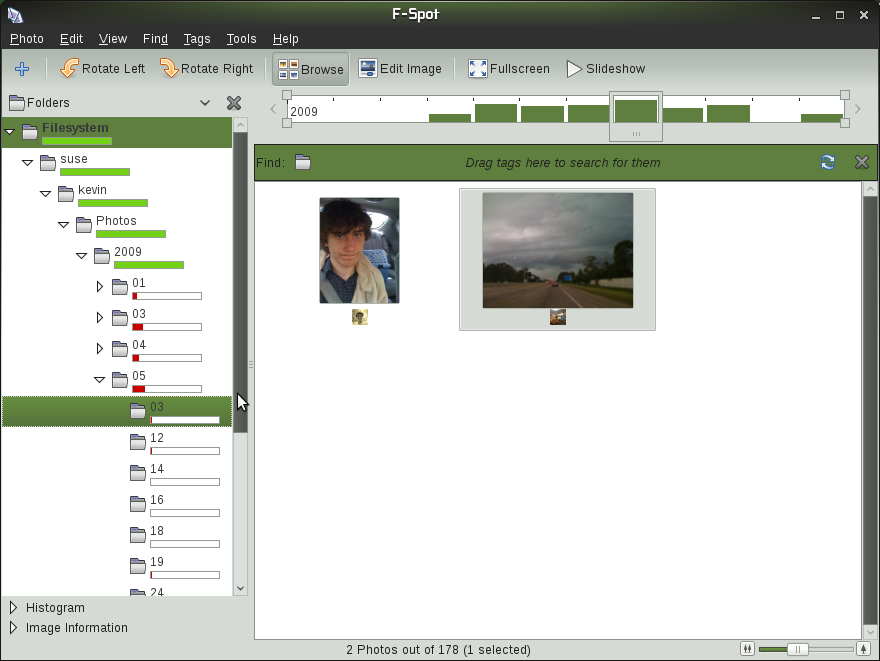The width and height of the screenshot is (880, 661).
Task: Open the Tags menu
Action: click(197, 39)
